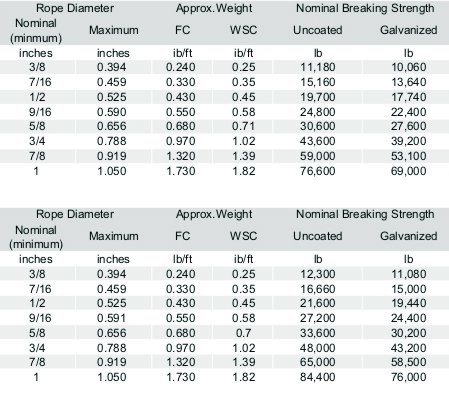Select the Nominal Breaking Strength header in top table
Viewport: 449px width, 395px height.
point(365,8)
